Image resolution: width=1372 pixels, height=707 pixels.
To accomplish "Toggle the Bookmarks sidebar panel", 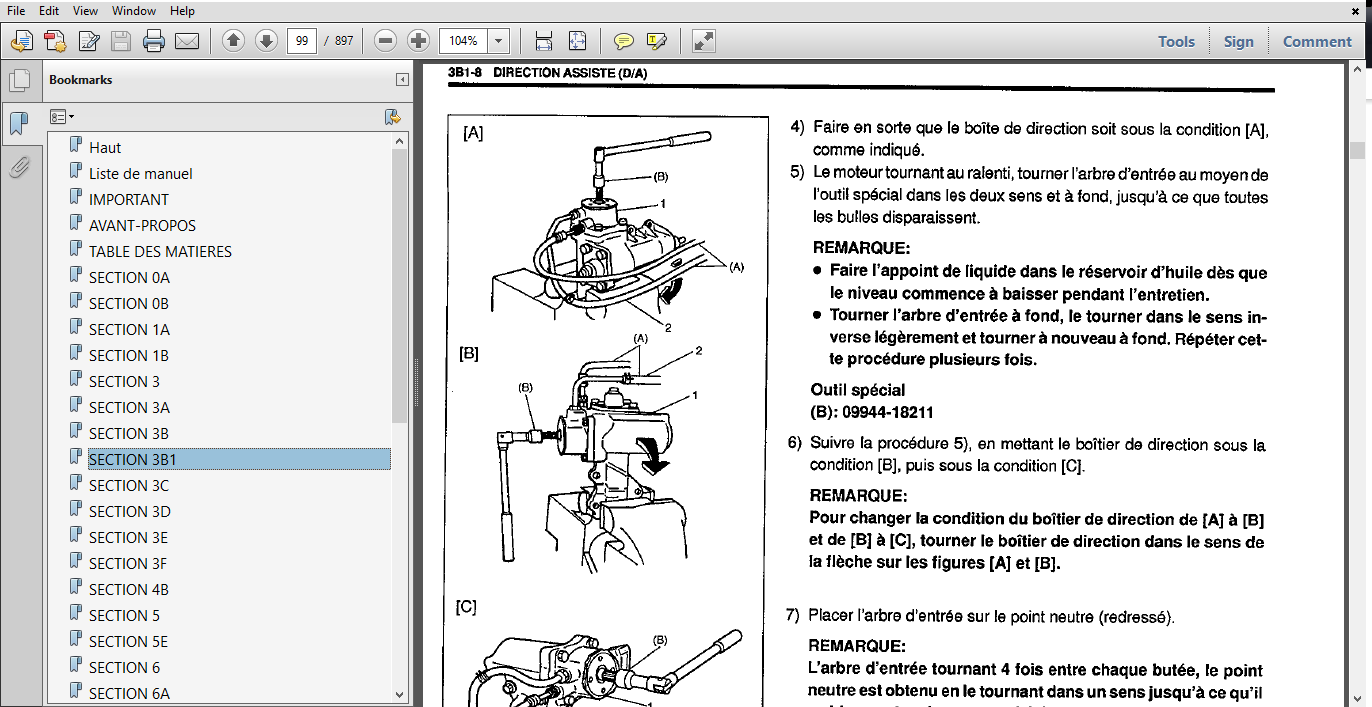I will click(x=21, y=122).
